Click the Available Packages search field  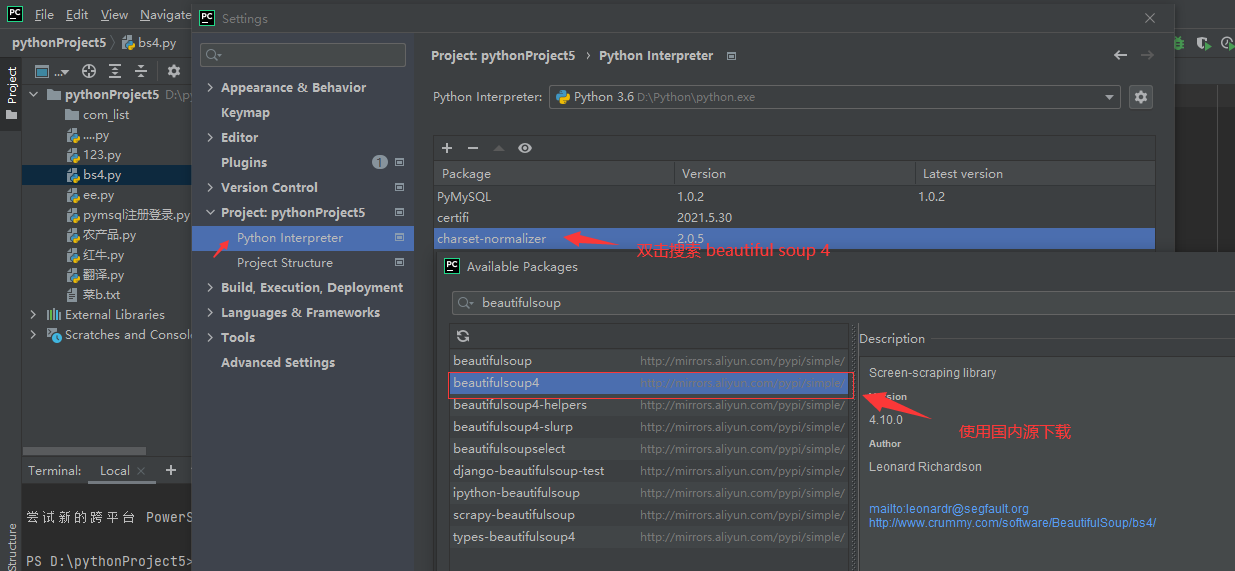pos(843,303)
